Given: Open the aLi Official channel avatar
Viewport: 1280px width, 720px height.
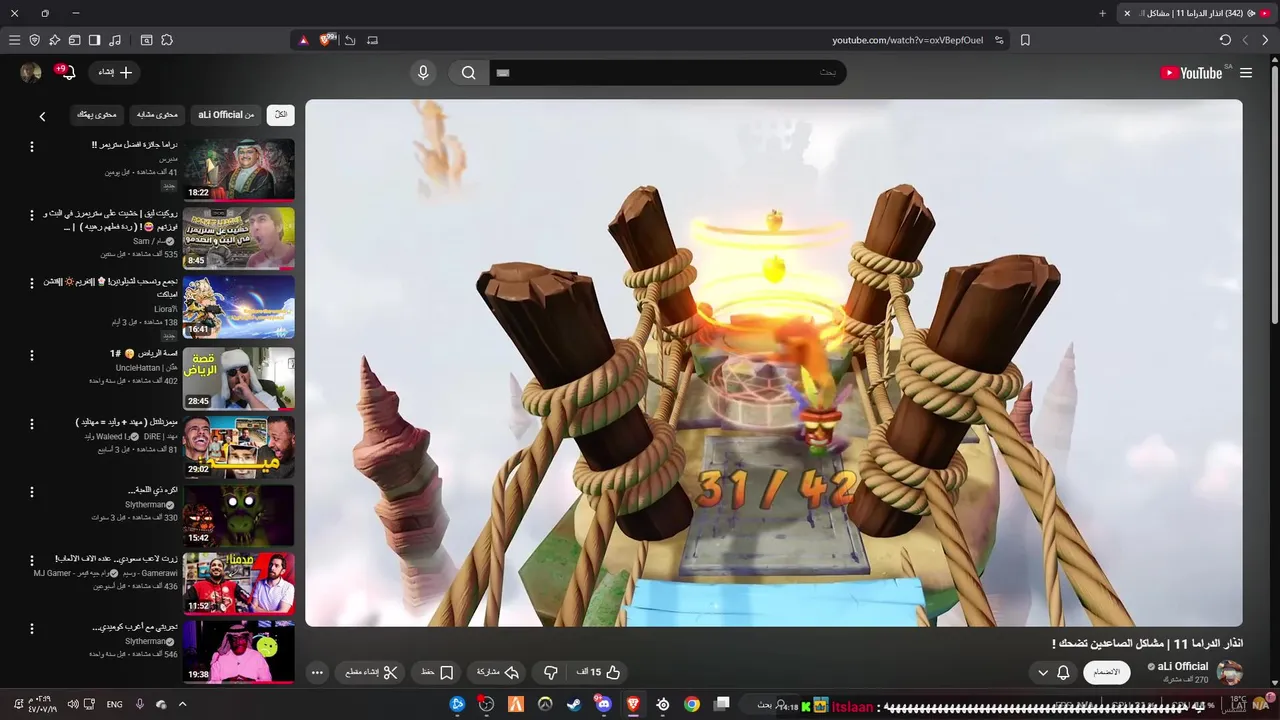Looking at the screenshot, I should 1229,672.
